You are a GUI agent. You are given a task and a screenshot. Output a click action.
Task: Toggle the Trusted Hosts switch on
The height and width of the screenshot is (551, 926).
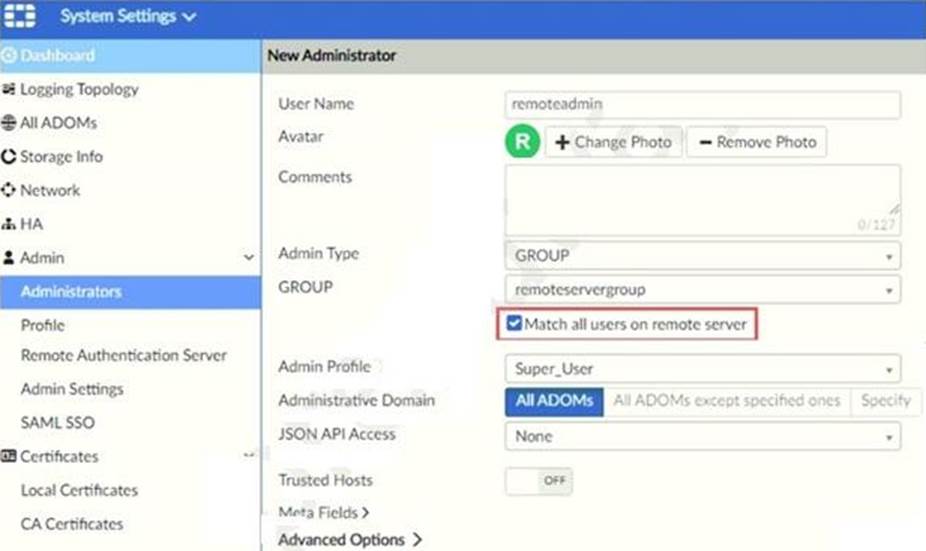[539, 481]
